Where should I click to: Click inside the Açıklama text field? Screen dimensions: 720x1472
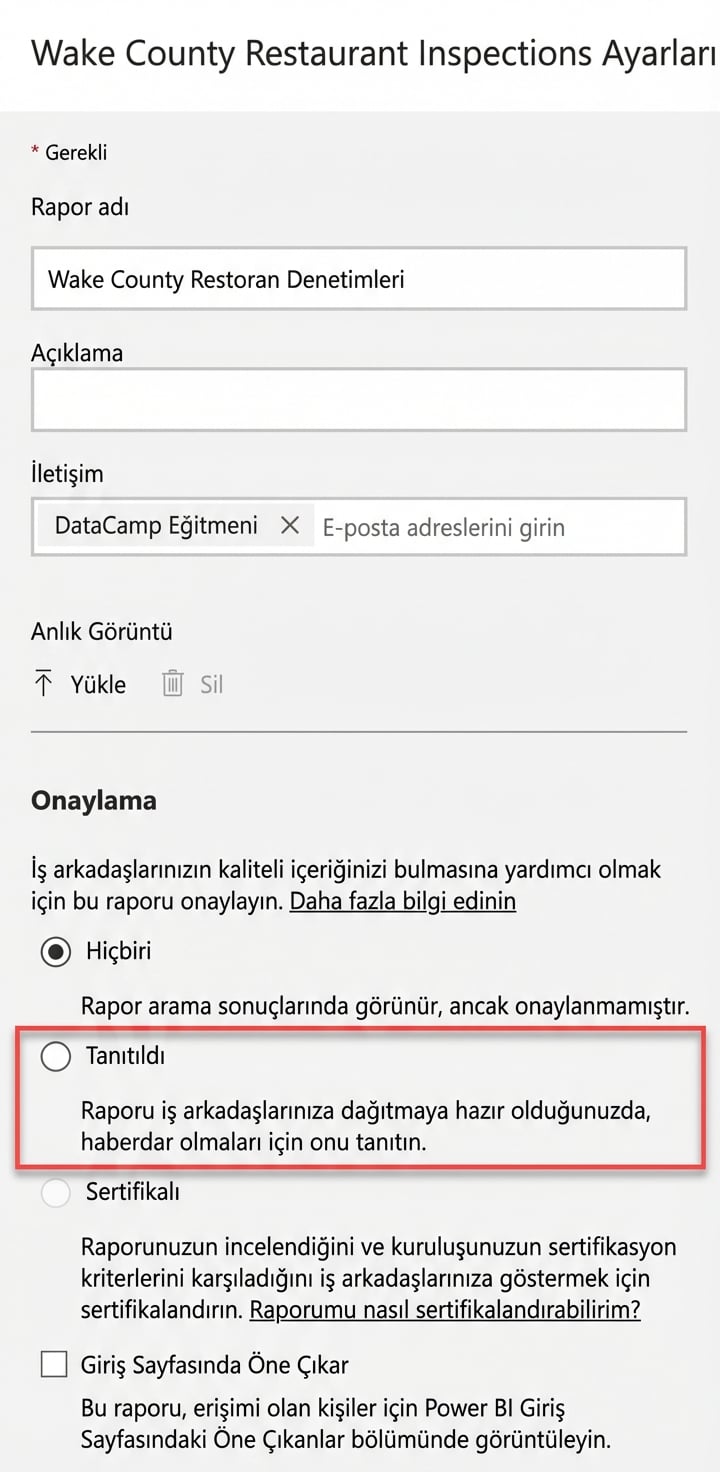click(360, 398)
